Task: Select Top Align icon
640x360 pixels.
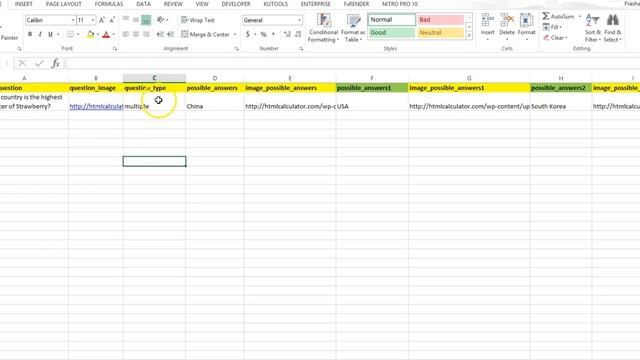Action: click(x=126, y=20)
